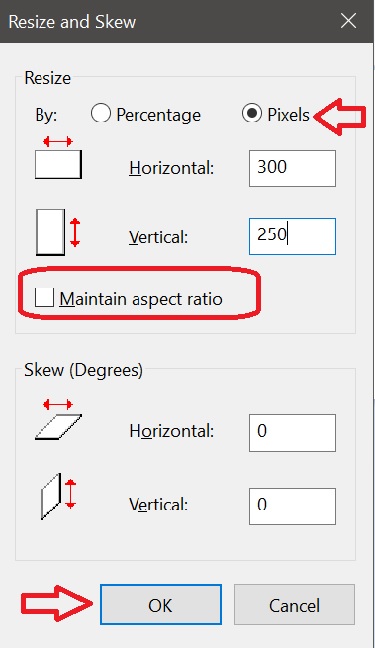Focus the Skew Vertical degrees field
375x648 pixels.
(x=292, y=506)
